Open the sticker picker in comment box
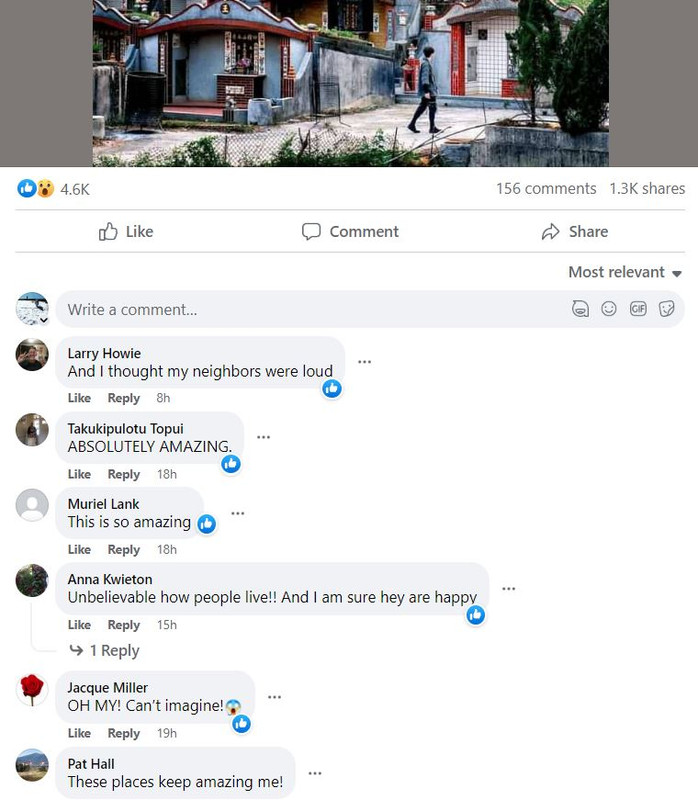This screenshot has width=698, height=800. tap(666, 309)
